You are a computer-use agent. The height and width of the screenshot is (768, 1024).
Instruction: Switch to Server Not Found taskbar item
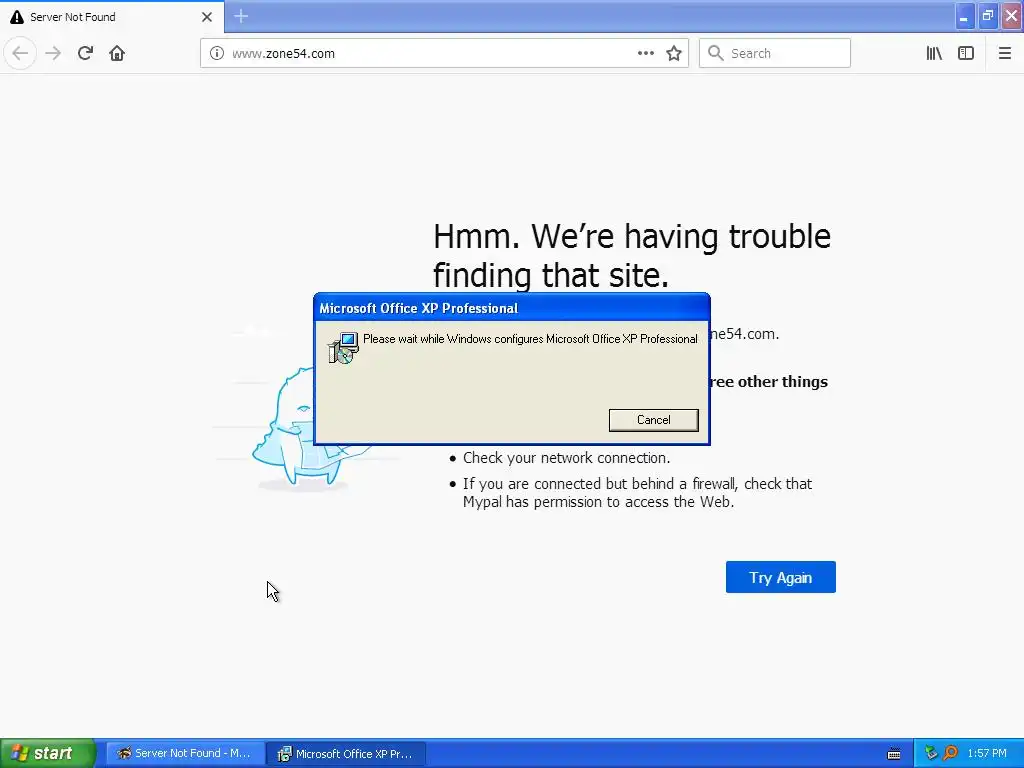[x=185, y=754]
